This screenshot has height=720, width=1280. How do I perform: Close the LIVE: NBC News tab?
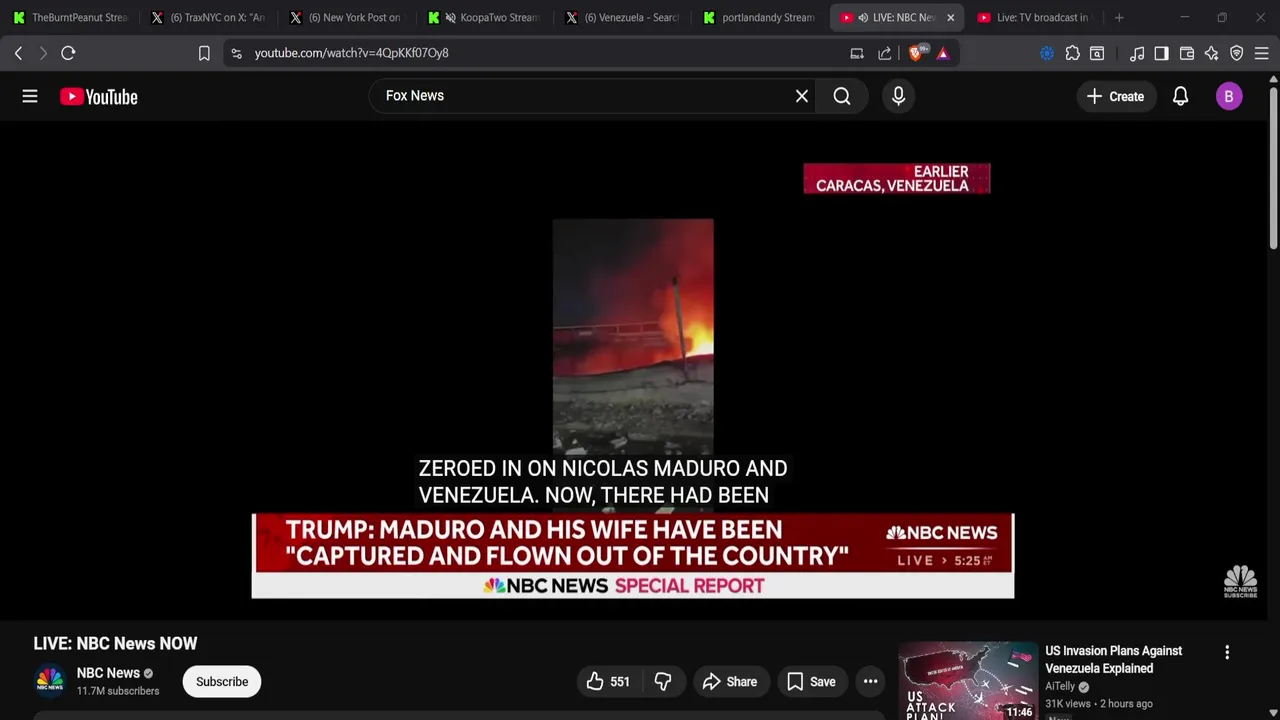coord(950,17)
